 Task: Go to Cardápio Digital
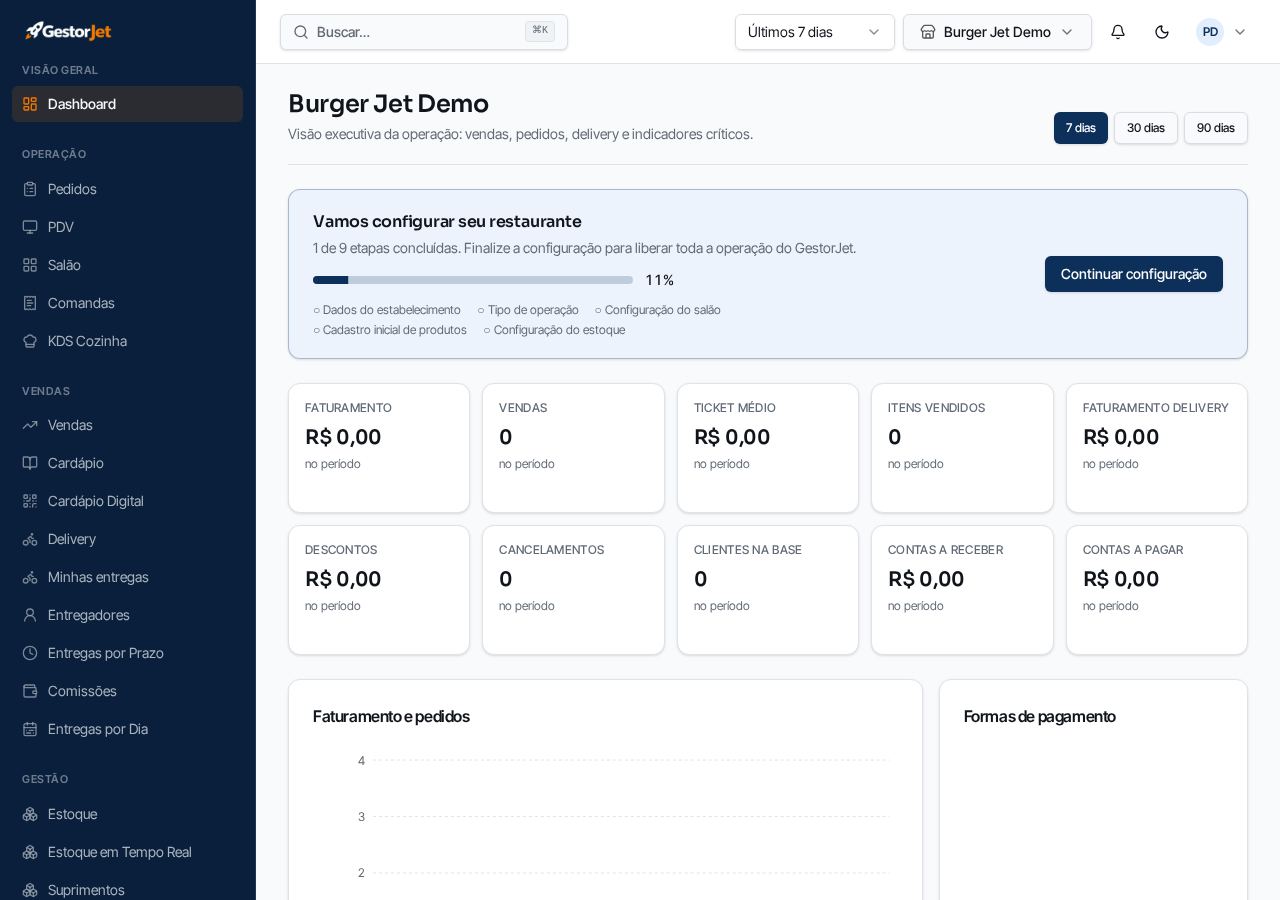tap(127, 501)
